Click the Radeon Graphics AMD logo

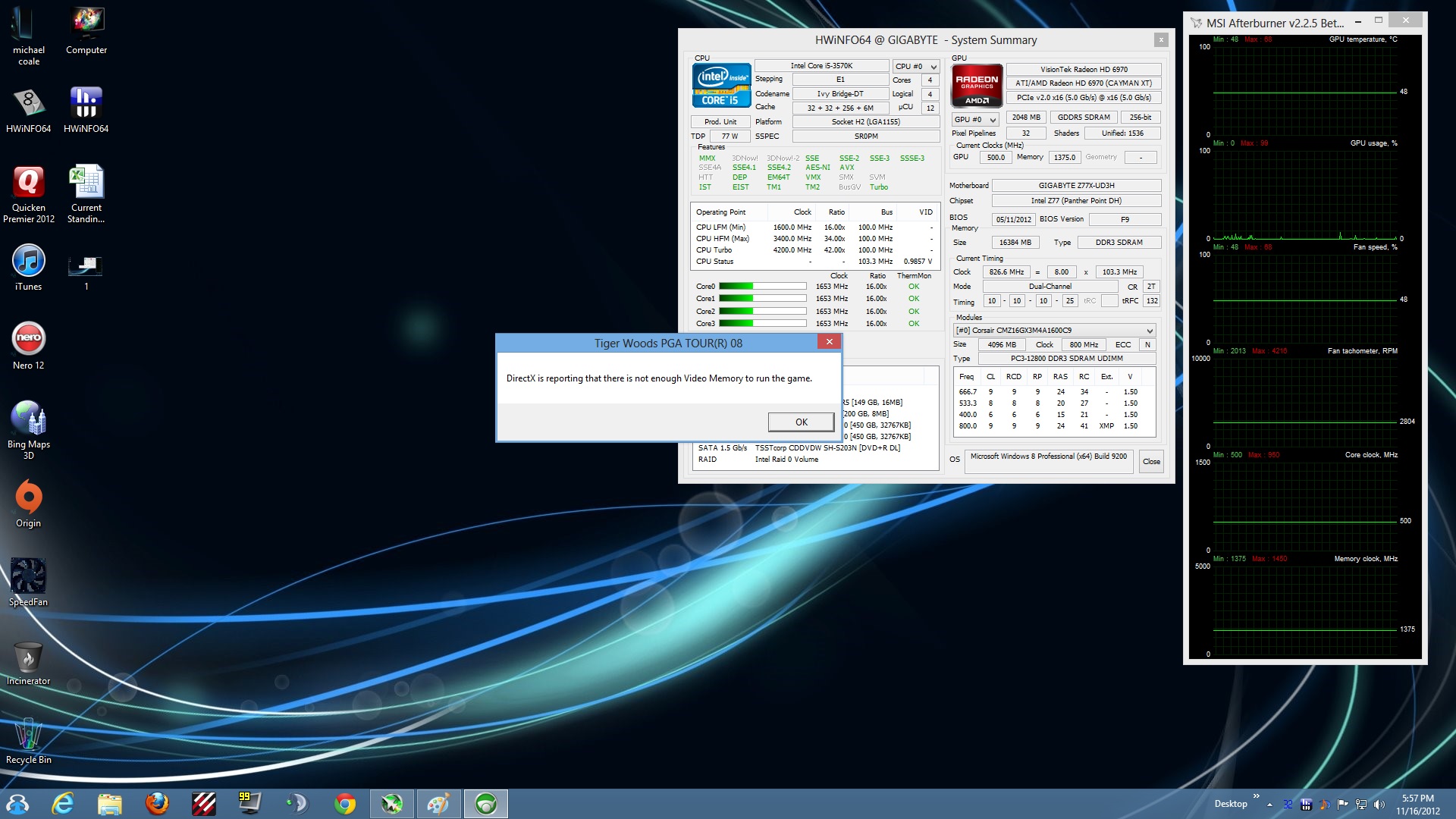tap(977, 86)
